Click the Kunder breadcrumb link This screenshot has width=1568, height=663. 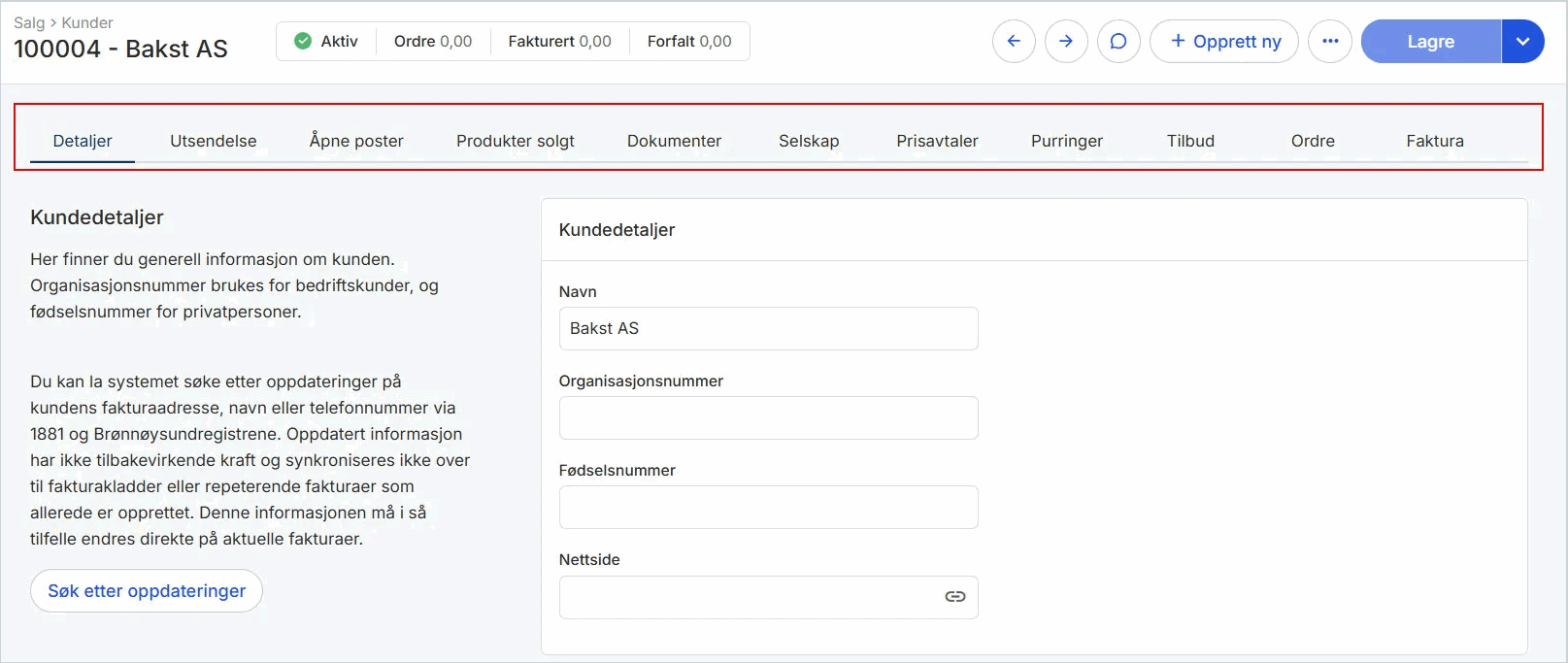pyautogui.click(x=87, y=22)
